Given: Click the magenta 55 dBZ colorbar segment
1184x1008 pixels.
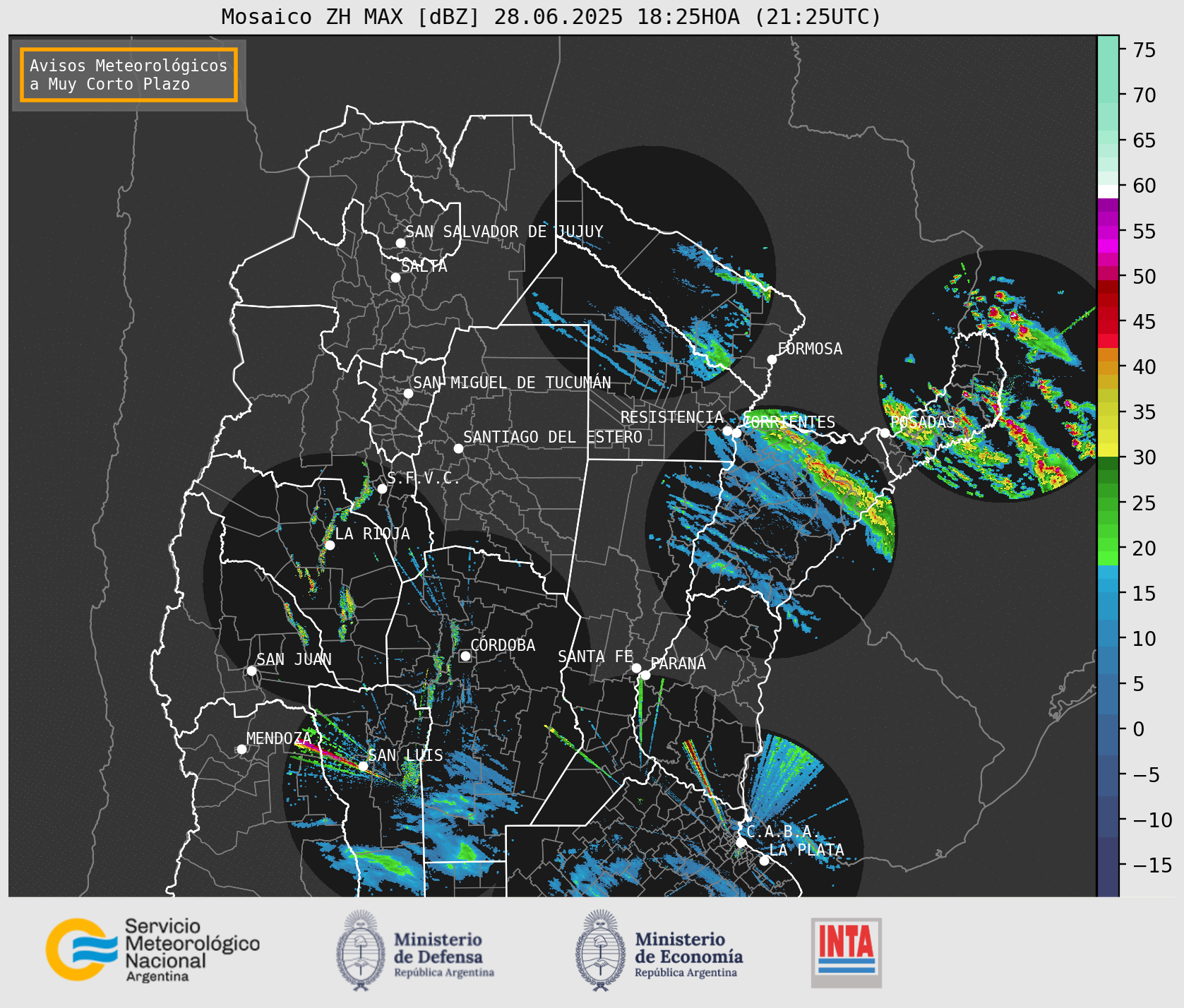Looking at the screenshot, I should click(1108, 232).
